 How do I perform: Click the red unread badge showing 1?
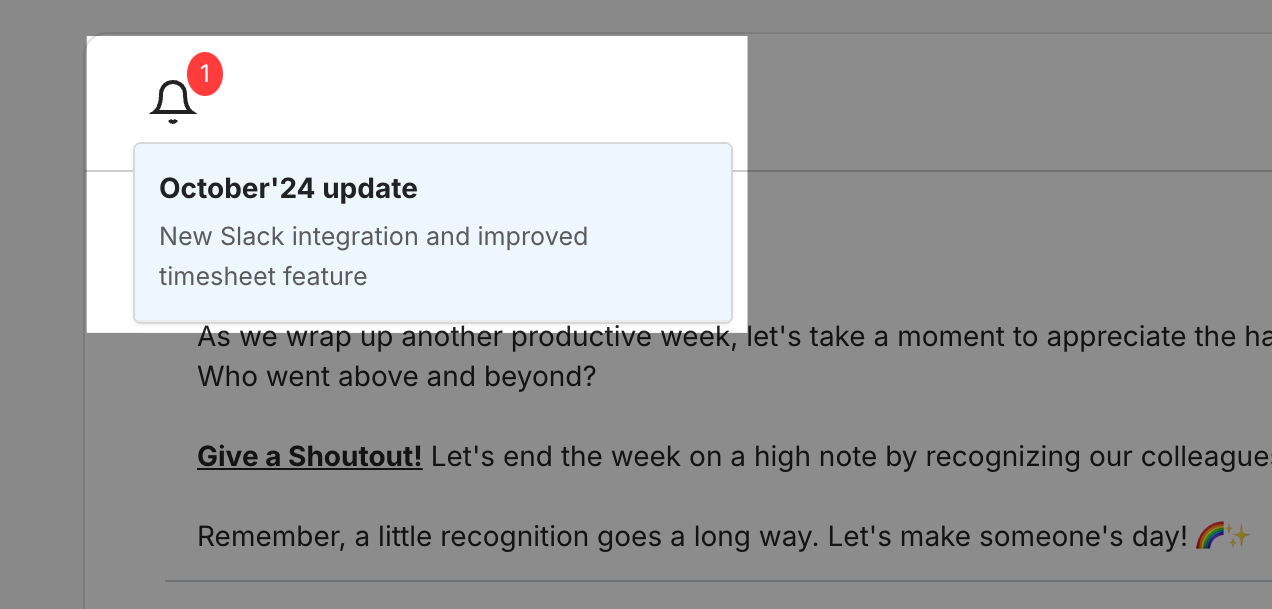point(205,74)
